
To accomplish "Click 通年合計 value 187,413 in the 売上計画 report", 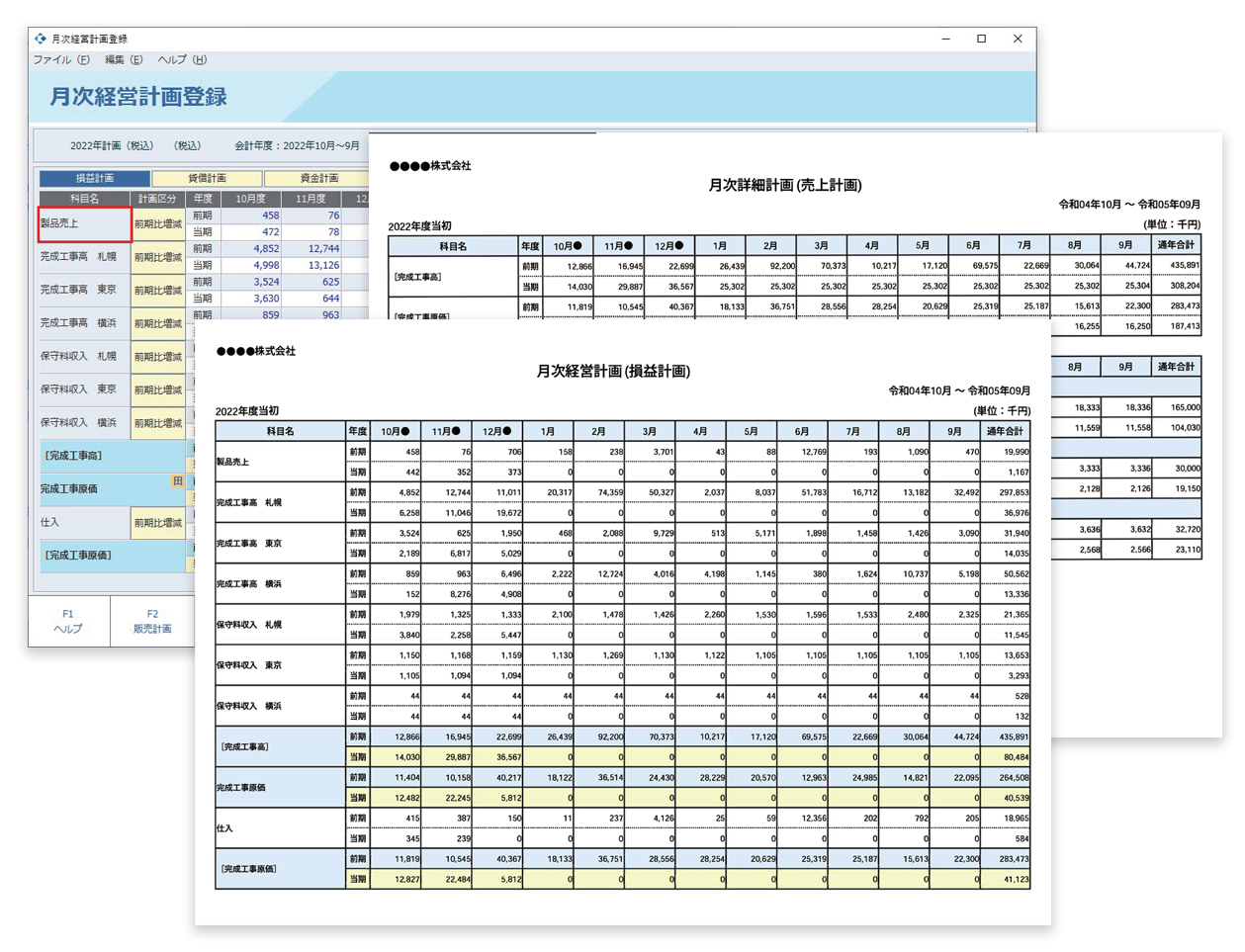I will (1177, 326).
